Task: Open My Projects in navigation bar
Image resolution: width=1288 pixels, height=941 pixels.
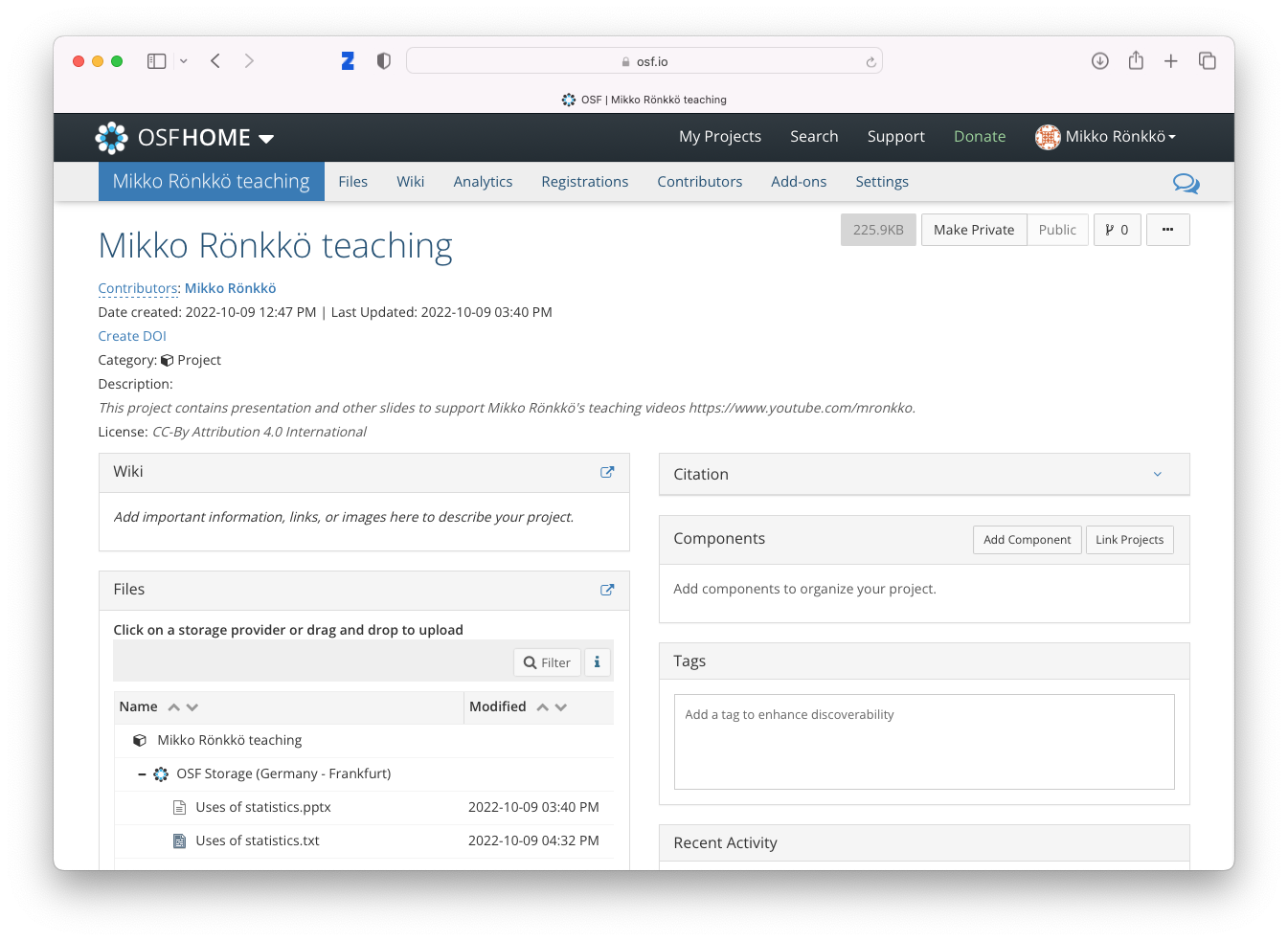Action: click(720, 137)
